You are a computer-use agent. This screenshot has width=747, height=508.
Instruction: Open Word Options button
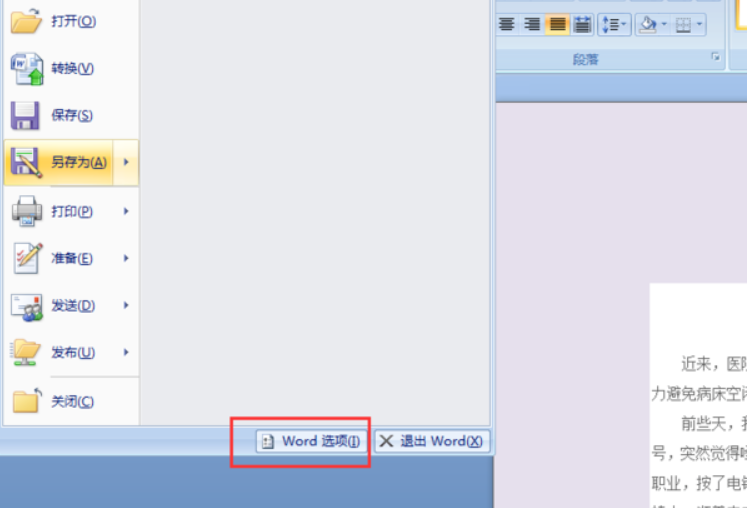[312, 441]
